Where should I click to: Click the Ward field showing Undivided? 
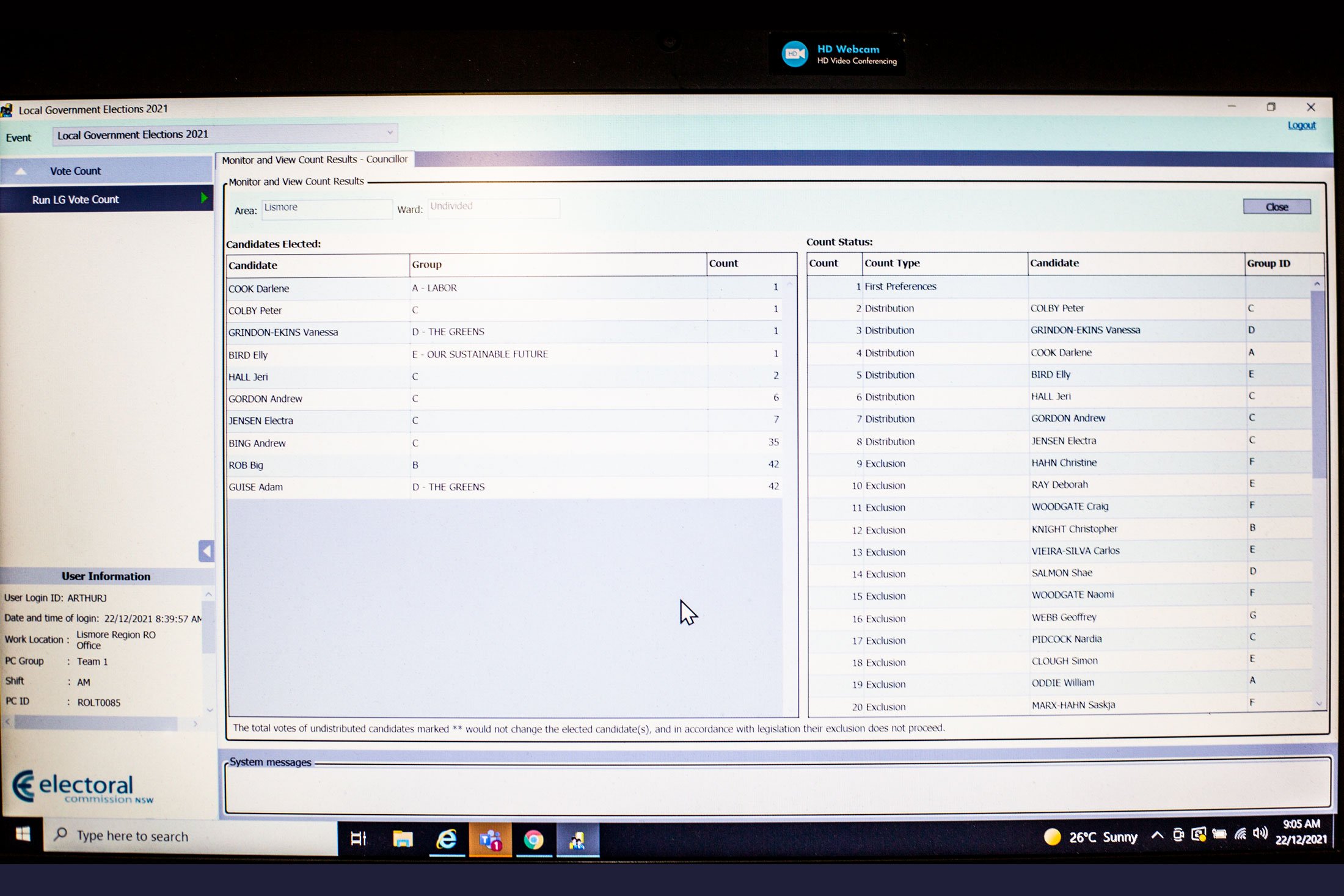click(x=493, y=207)
